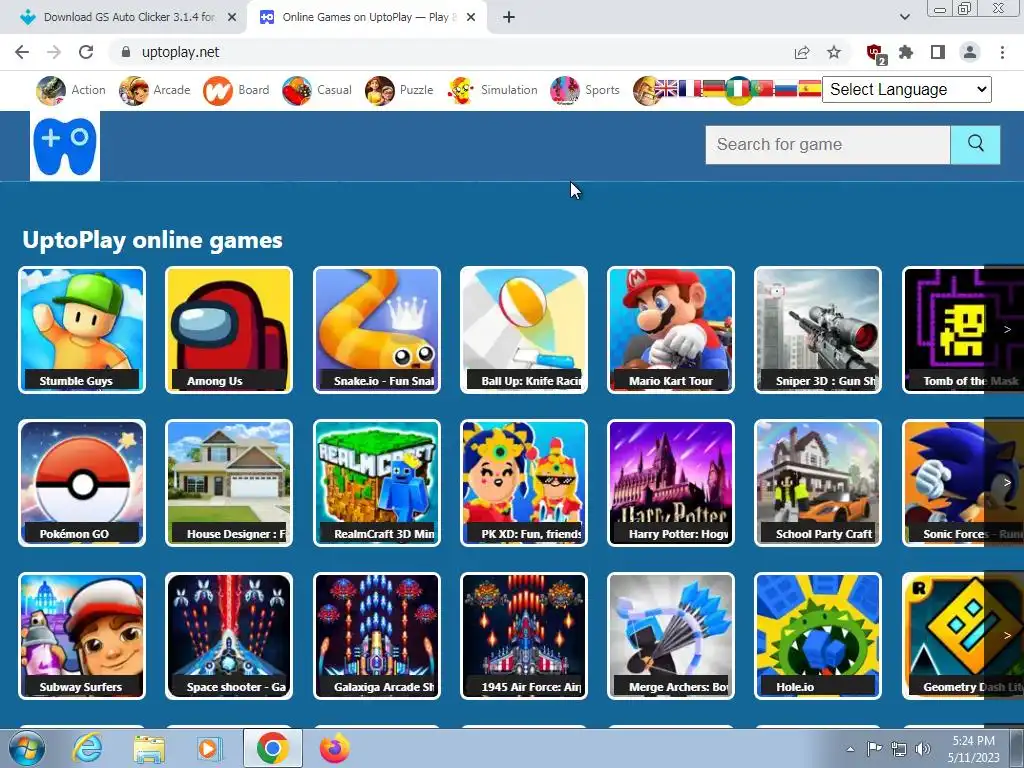This screenshot has height=768, width=1024.
Task: Open the Select Language dropdown
Action: tap(906, 89)
